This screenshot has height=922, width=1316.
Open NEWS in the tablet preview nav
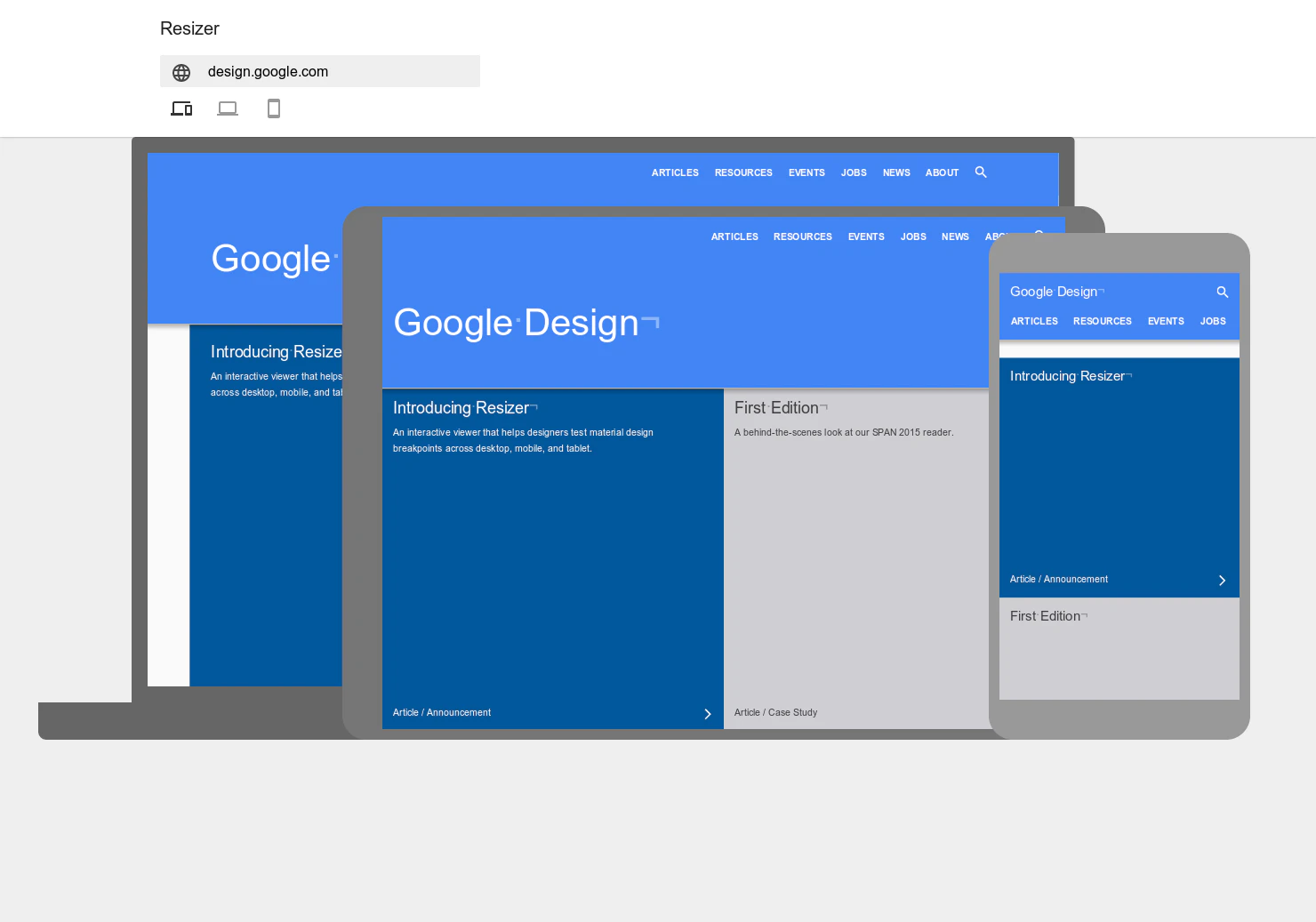point(955,237)
